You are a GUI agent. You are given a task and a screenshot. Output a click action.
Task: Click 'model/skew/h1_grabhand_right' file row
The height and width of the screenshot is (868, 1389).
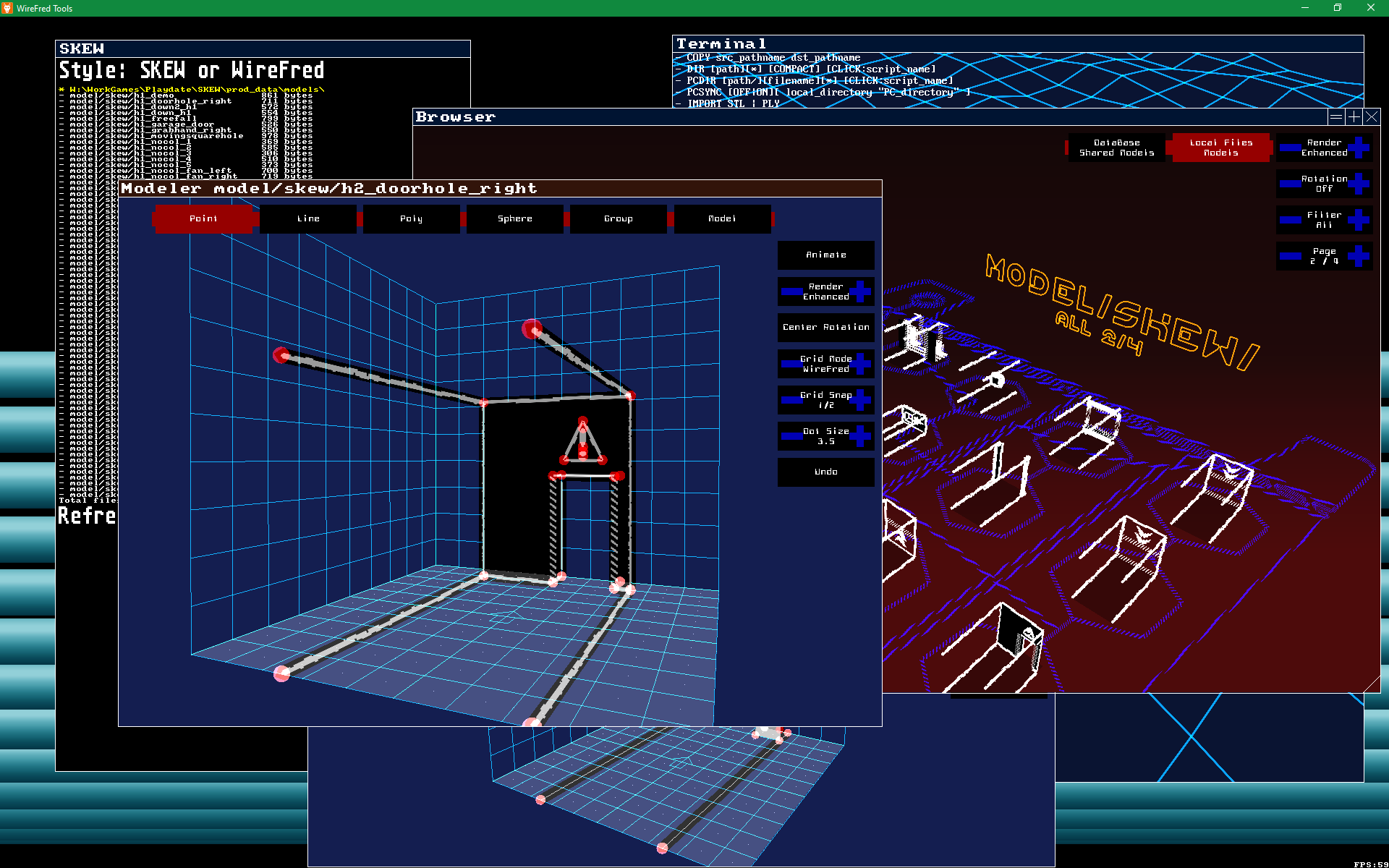(x=186, y=130)
